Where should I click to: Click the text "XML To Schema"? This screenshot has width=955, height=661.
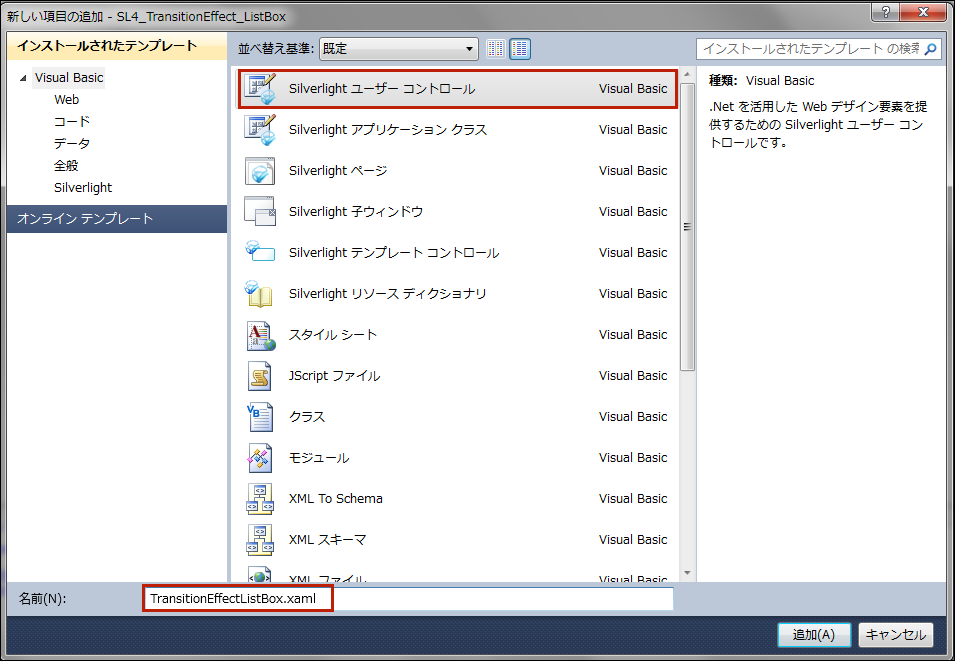point(336,498)
